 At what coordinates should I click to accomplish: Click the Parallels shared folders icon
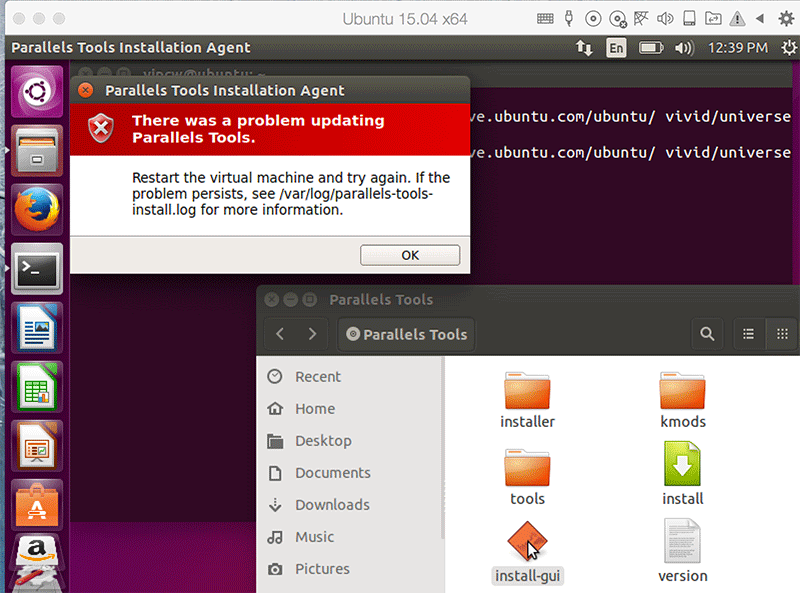(x=713, y=19)
